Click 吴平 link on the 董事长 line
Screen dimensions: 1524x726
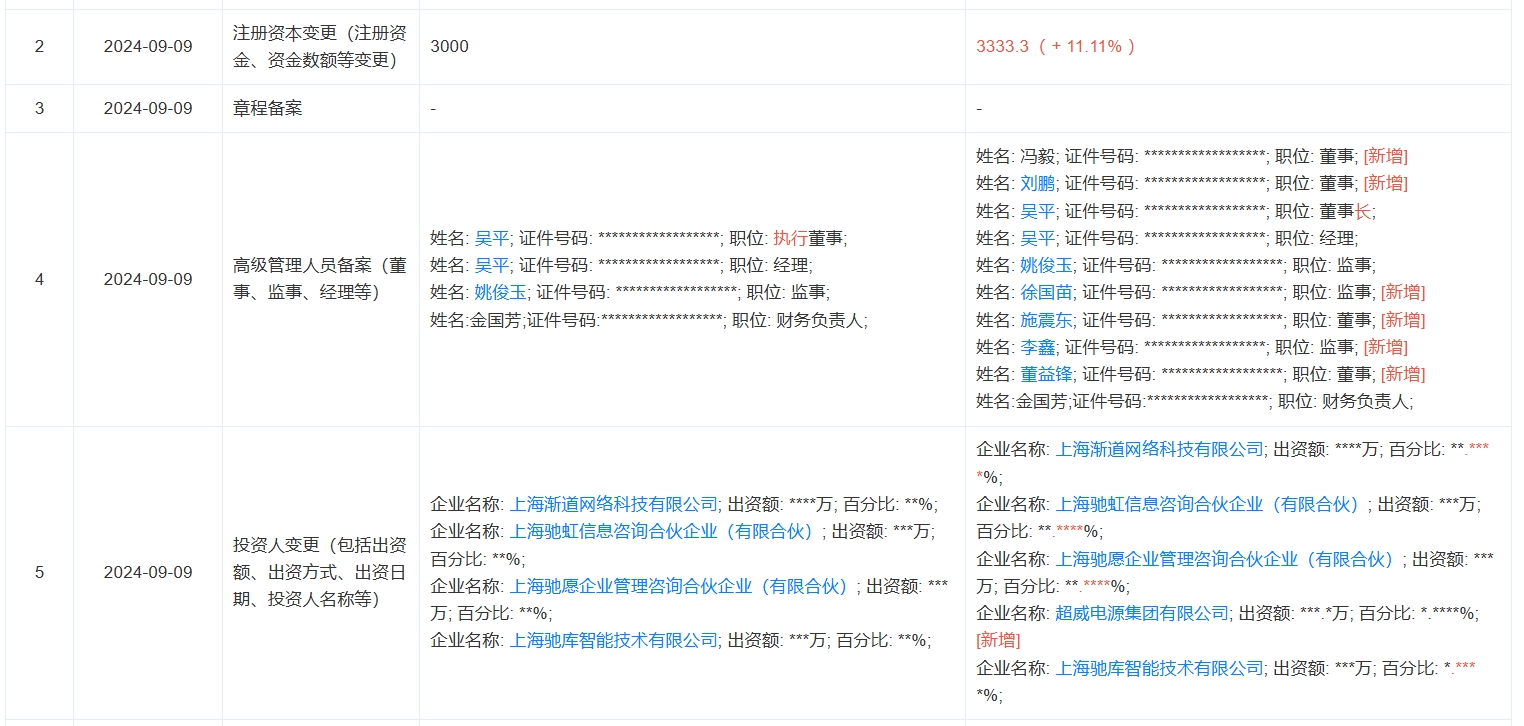[1037, 211]
